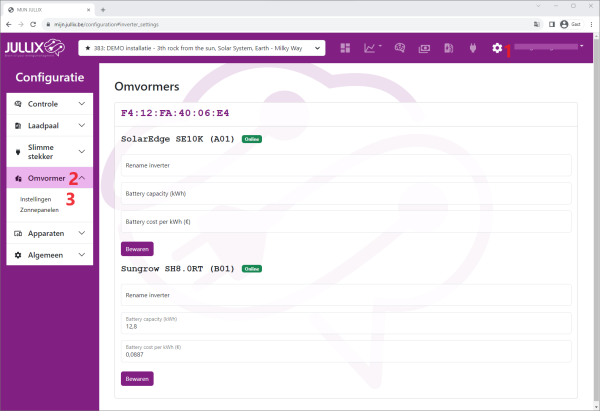Open the money tariff icon
Image resolution: width=600 pixels, height=411 pixels.
point(424,48)
